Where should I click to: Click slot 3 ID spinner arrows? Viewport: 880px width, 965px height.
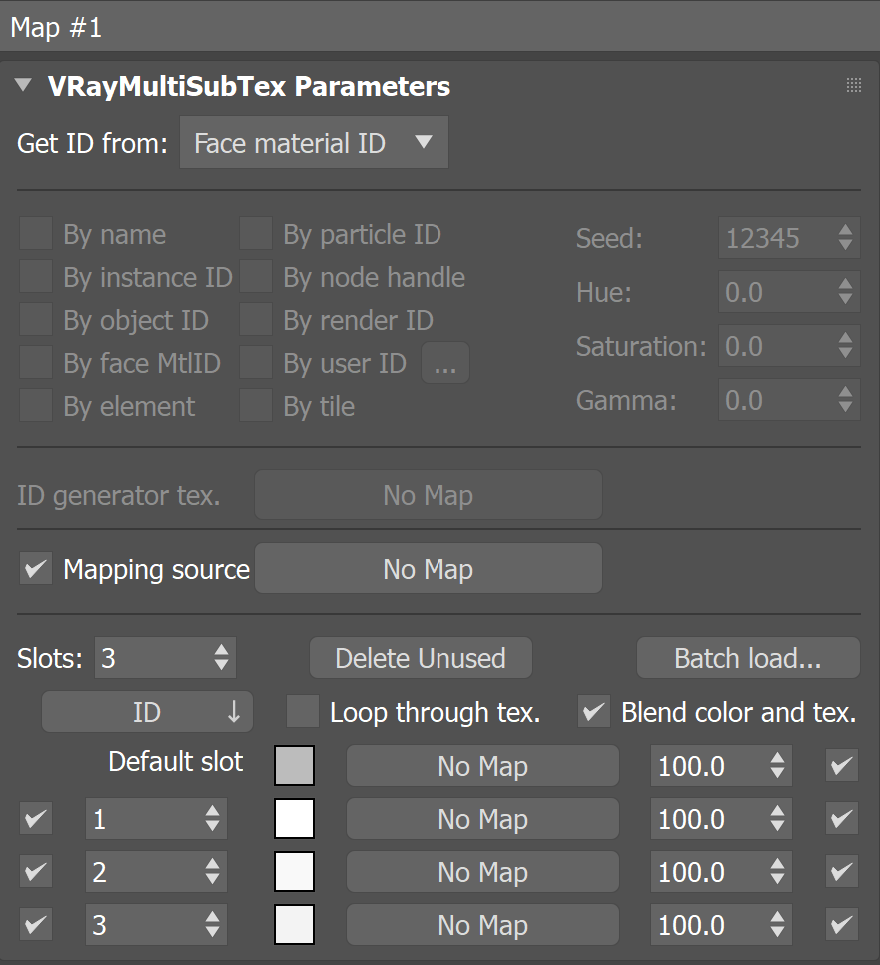point(213,924)
